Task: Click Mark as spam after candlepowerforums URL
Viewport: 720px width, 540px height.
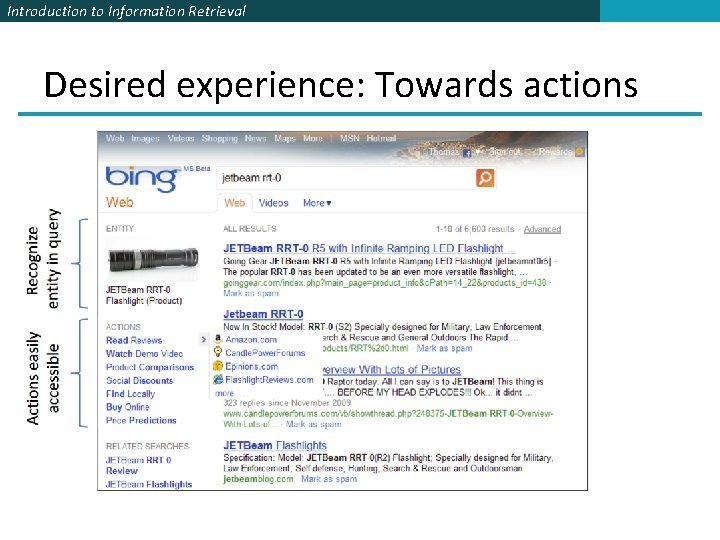Action: tap(314, 424)
